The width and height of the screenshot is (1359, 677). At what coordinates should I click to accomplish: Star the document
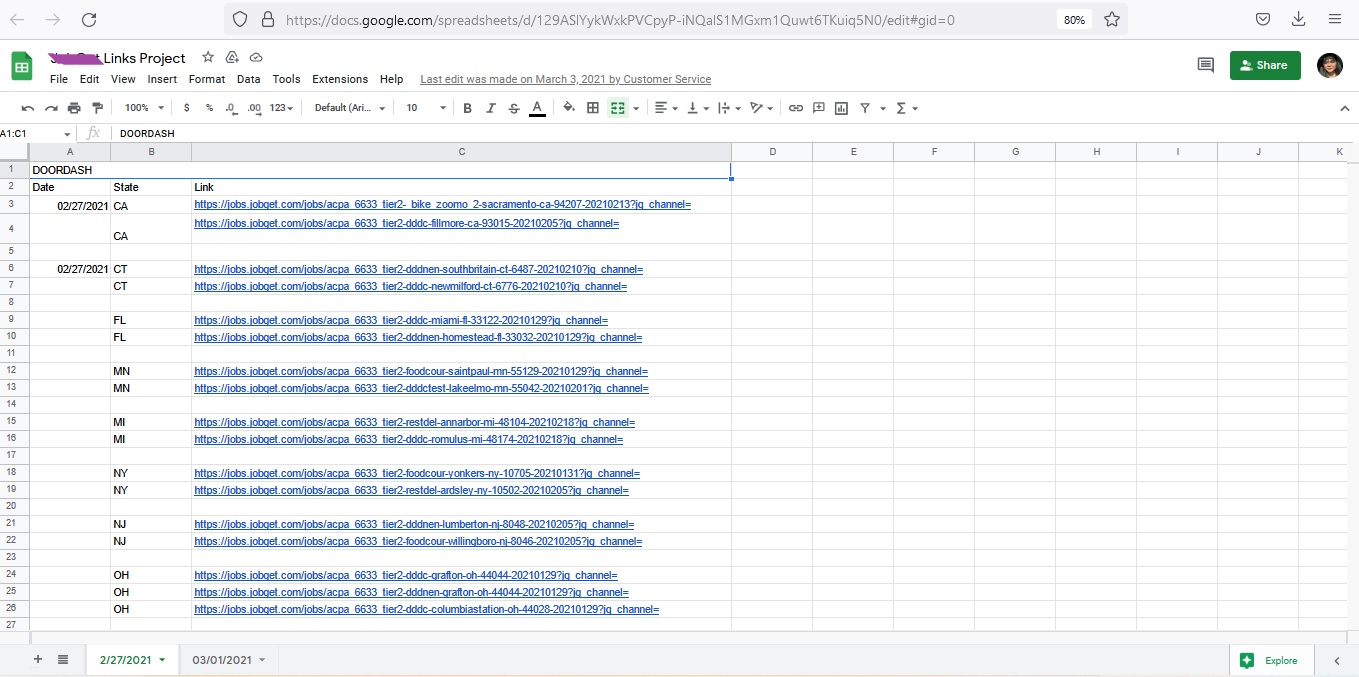coord(208,57)
